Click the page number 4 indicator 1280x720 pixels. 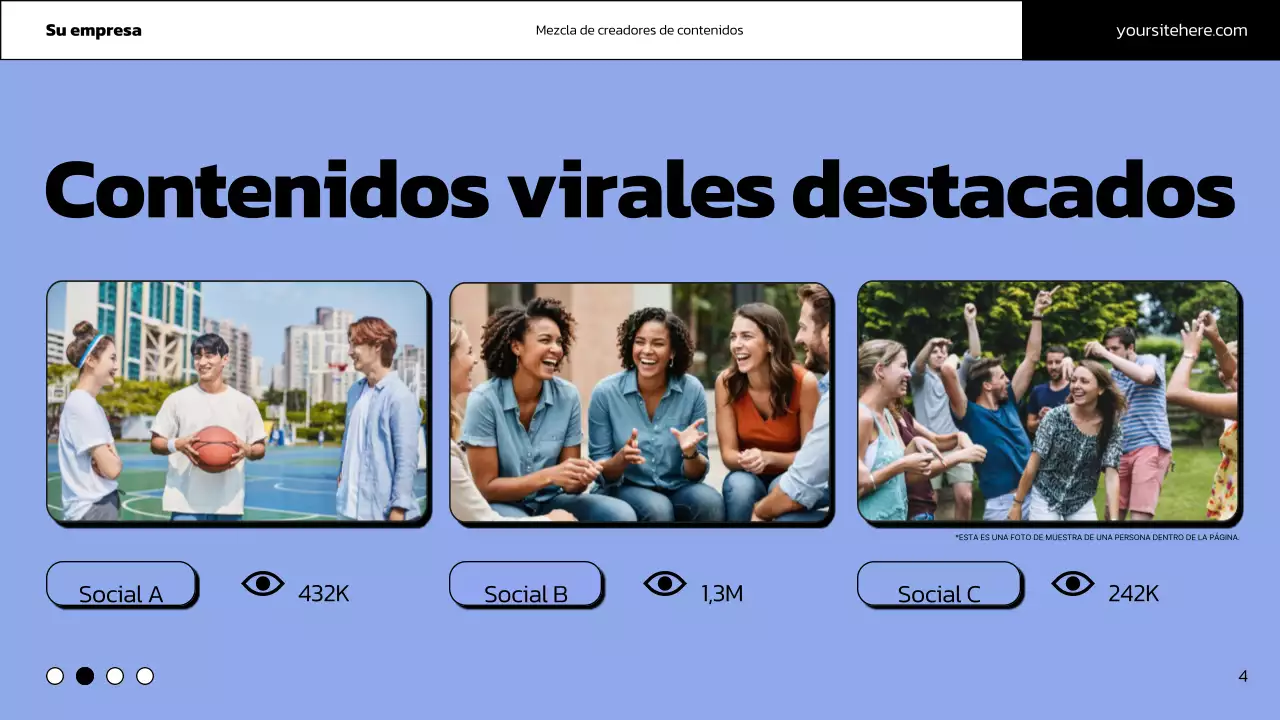[x=1244, y=676]
